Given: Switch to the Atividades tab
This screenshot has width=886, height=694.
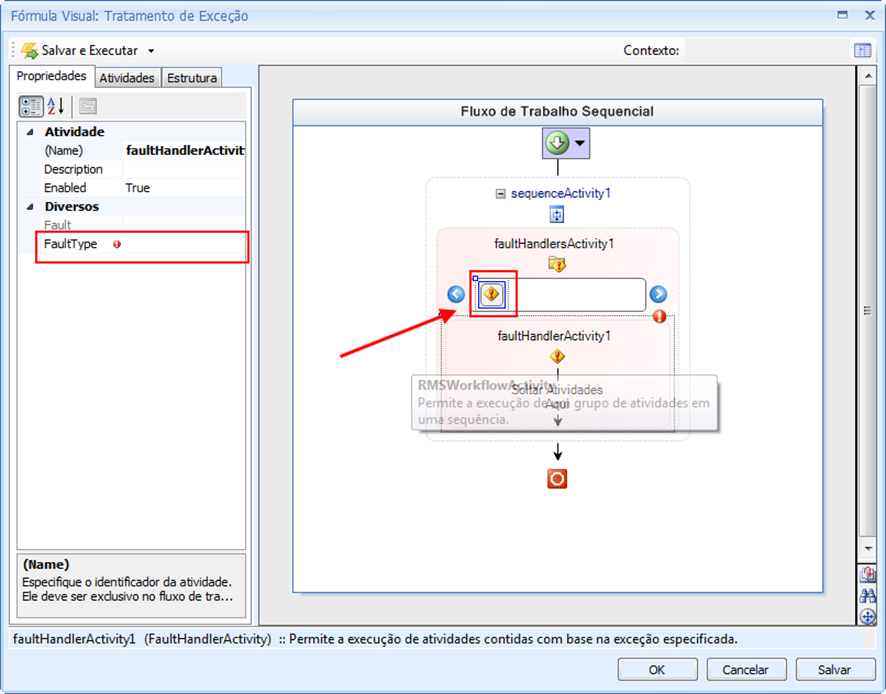Looking at the screenshot, I should (127, 78).
